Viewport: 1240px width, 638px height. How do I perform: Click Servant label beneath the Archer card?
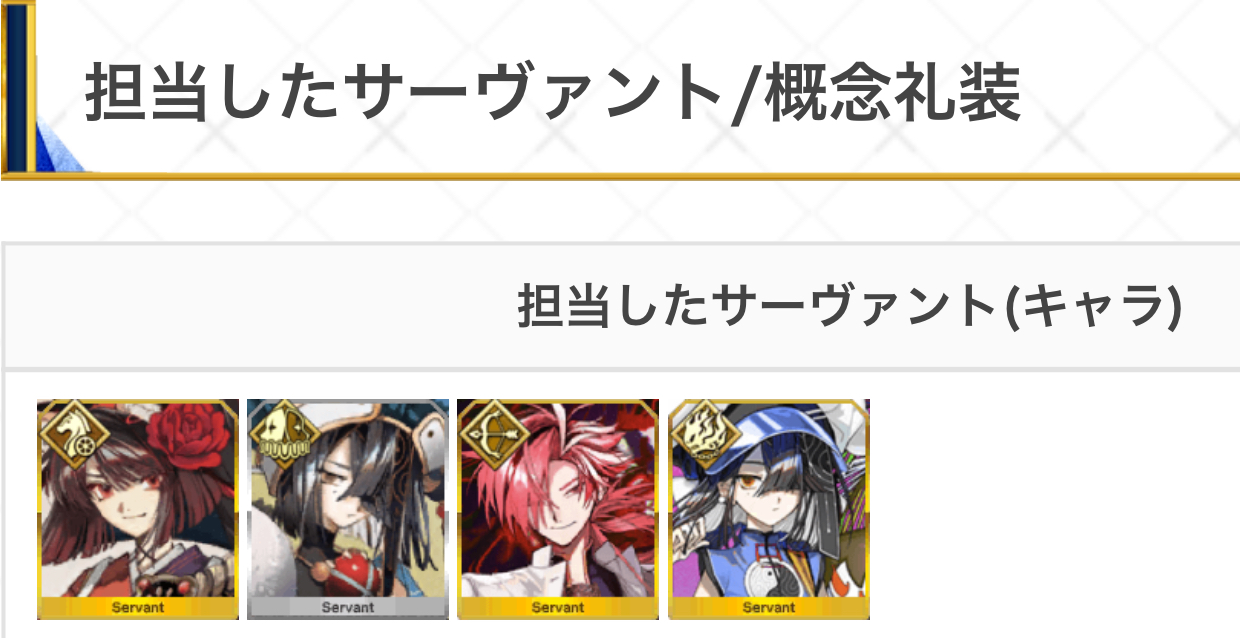coord(558,607)
